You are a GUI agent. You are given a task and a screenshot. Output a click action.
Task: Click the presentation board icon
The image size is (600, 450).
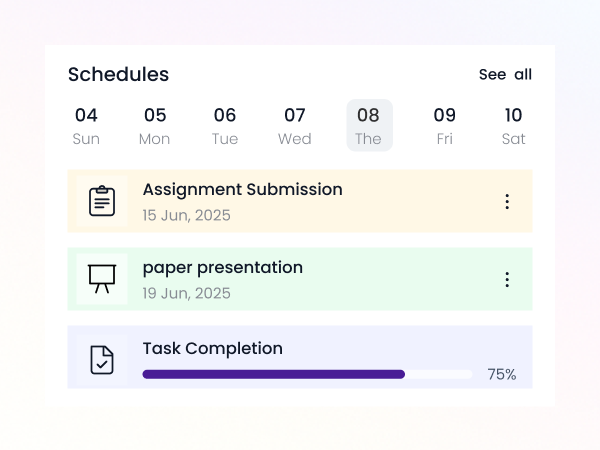(x=102, y=279)
